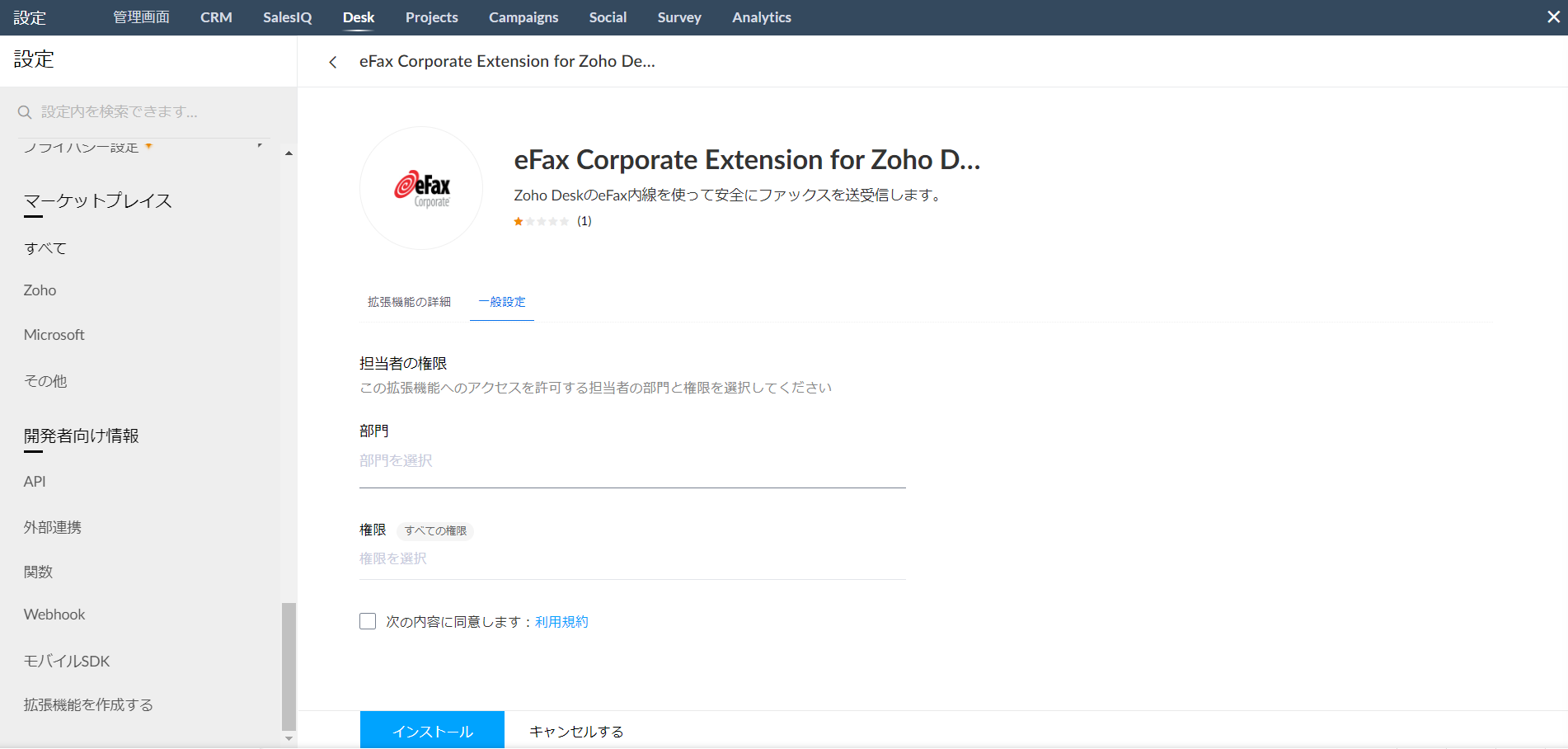The width and height of the screenshot is (1568, 749).
Task: Select the Desk navigation item
Action: pyautogui.click(x=359, y=17)
